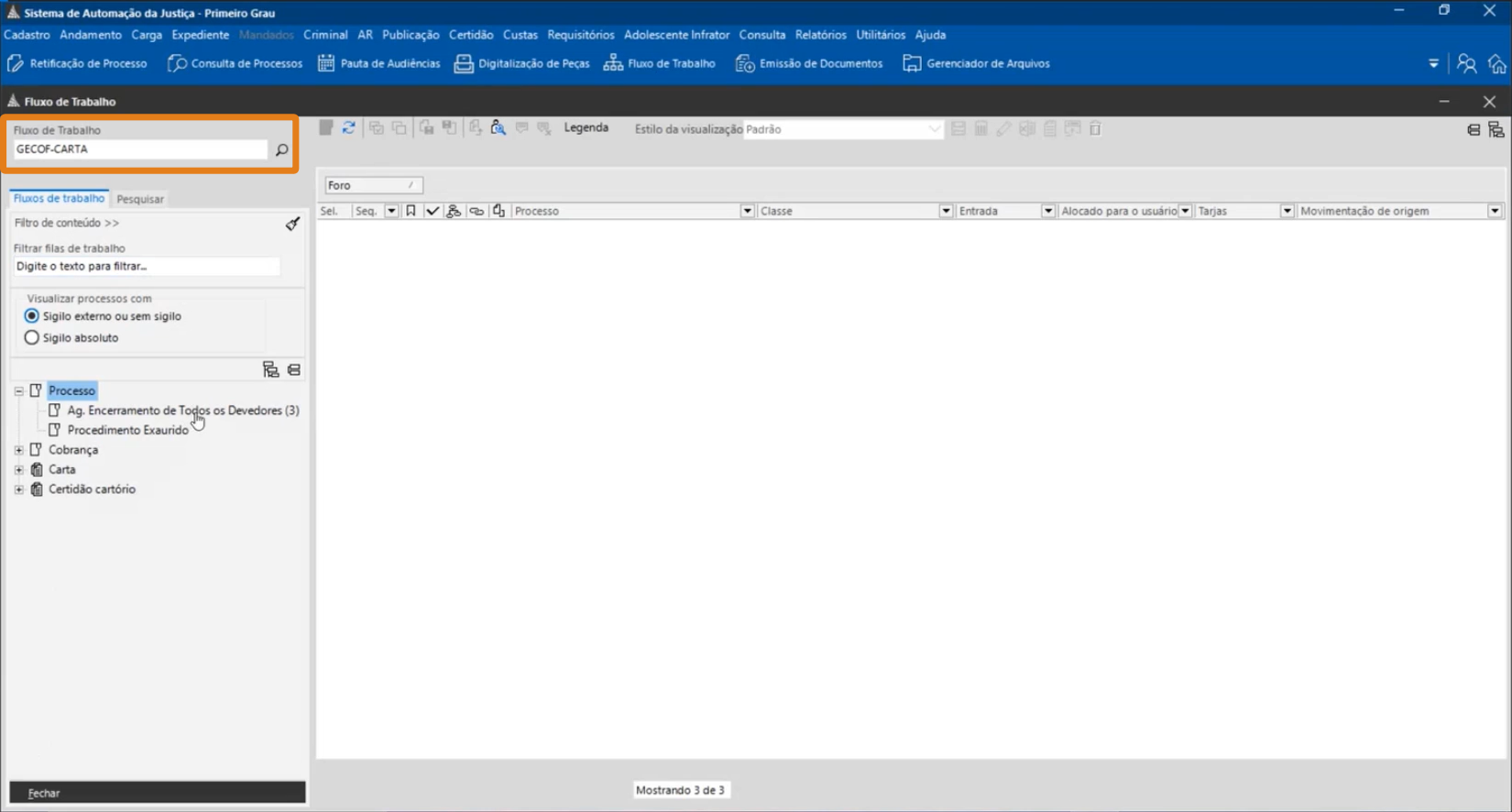
Task: Click the people column header icon
Action: point(454,211)
